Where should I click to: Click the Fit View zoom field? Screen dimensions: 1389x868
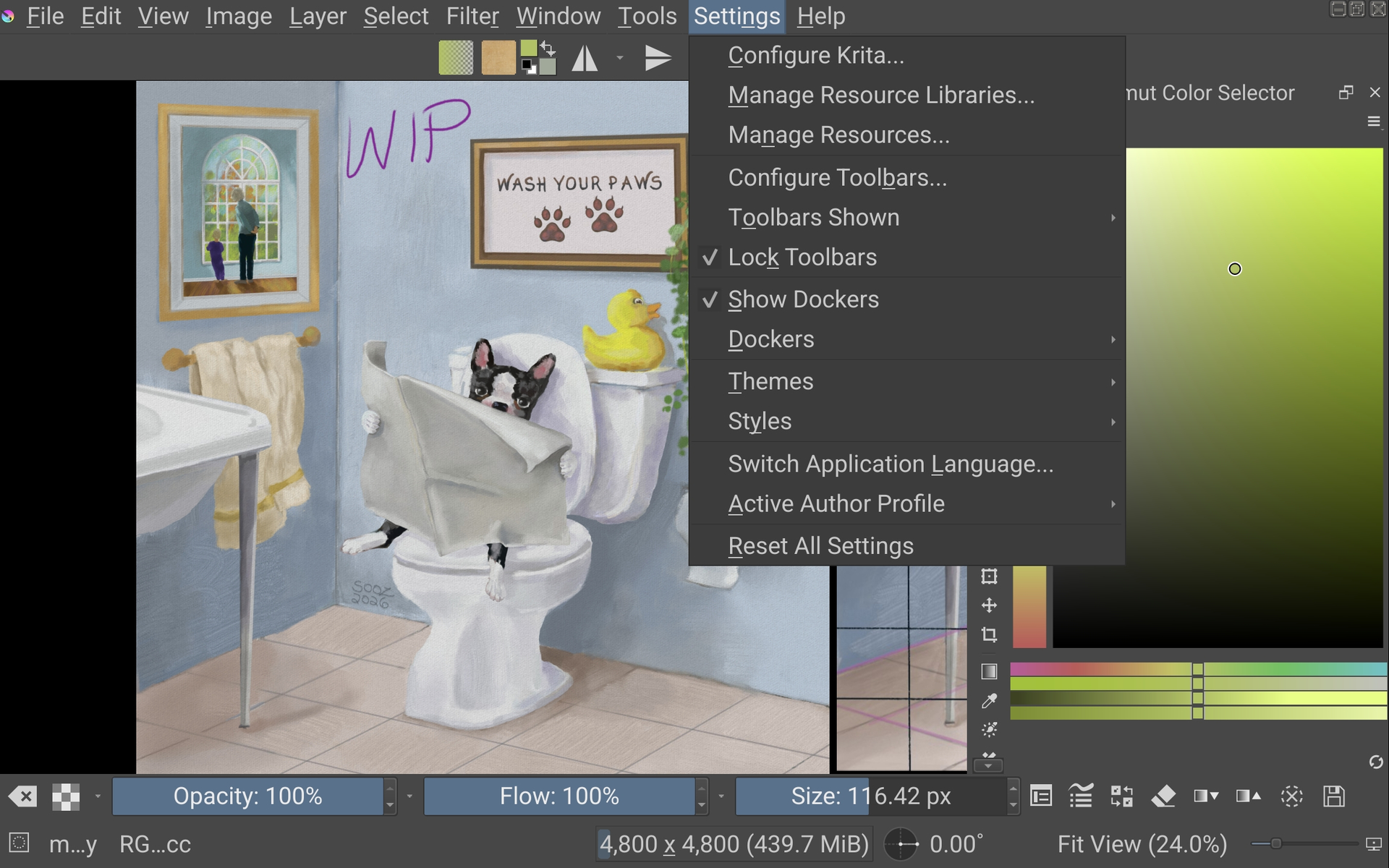[1142, 844]
